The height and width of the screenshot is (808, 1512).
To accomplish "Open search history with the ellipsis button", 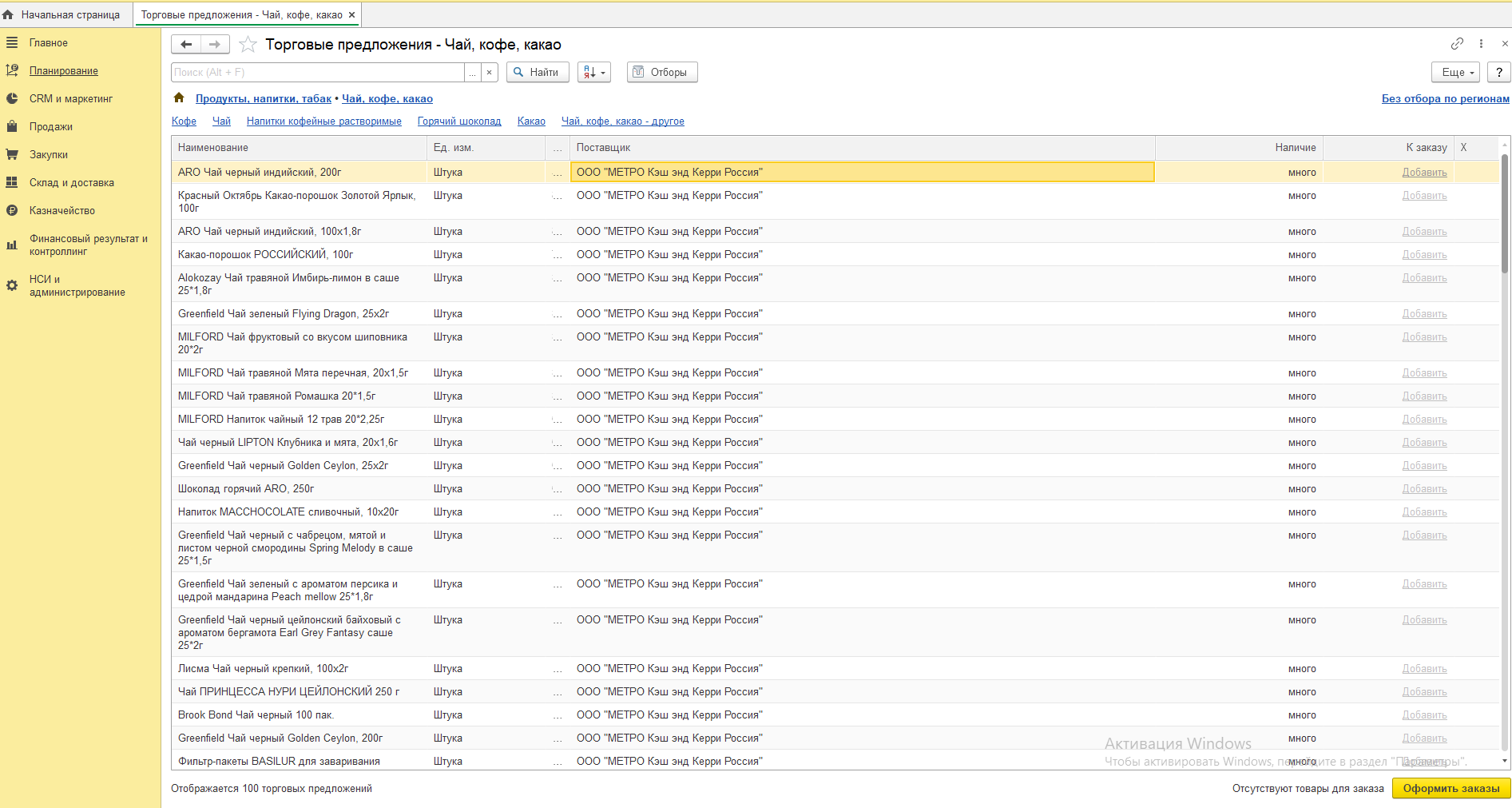I will pyautogui.click(x=473, y=72).
